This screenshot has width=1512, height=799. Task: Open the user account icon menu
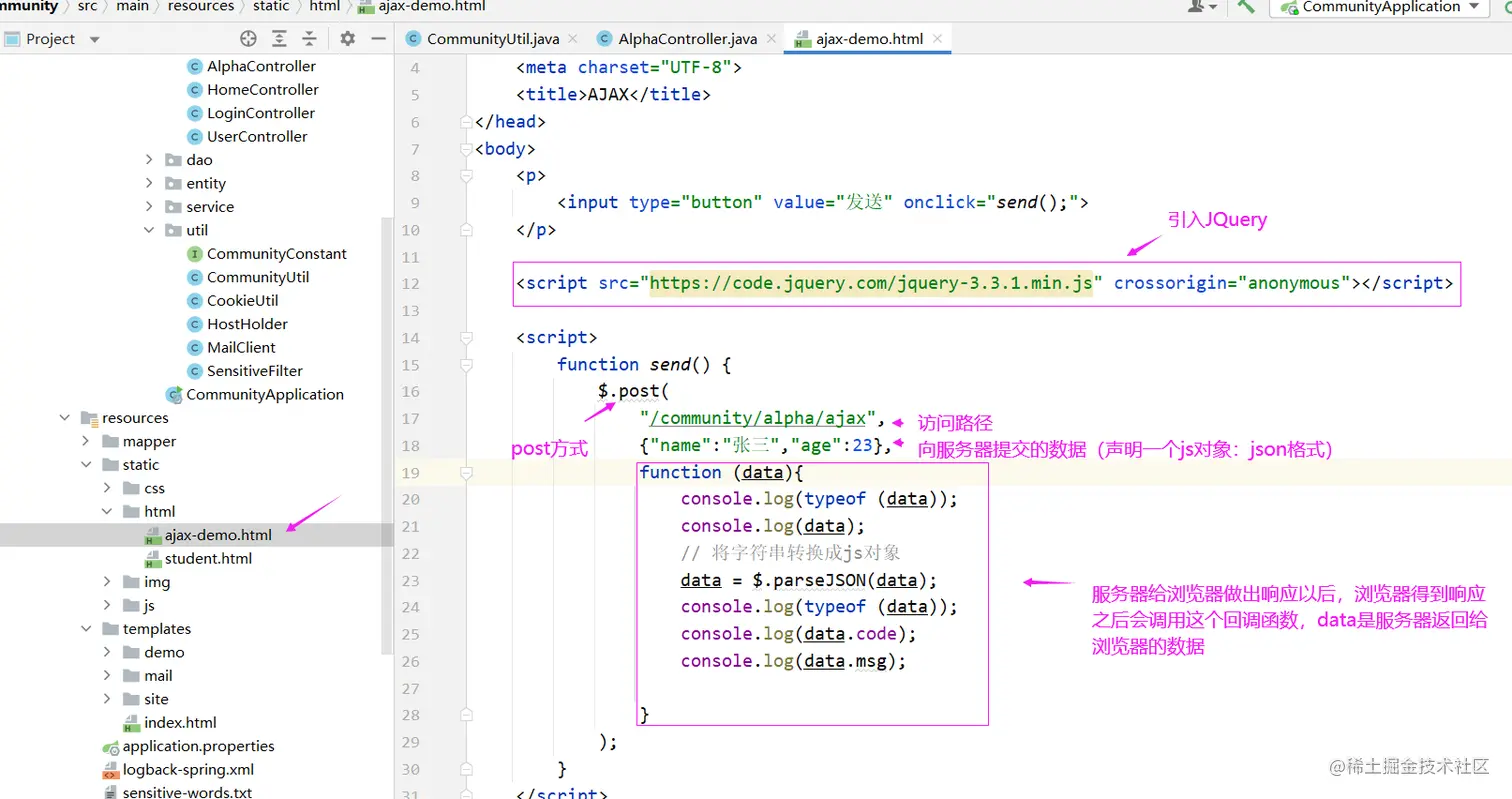pos(1202,6)
